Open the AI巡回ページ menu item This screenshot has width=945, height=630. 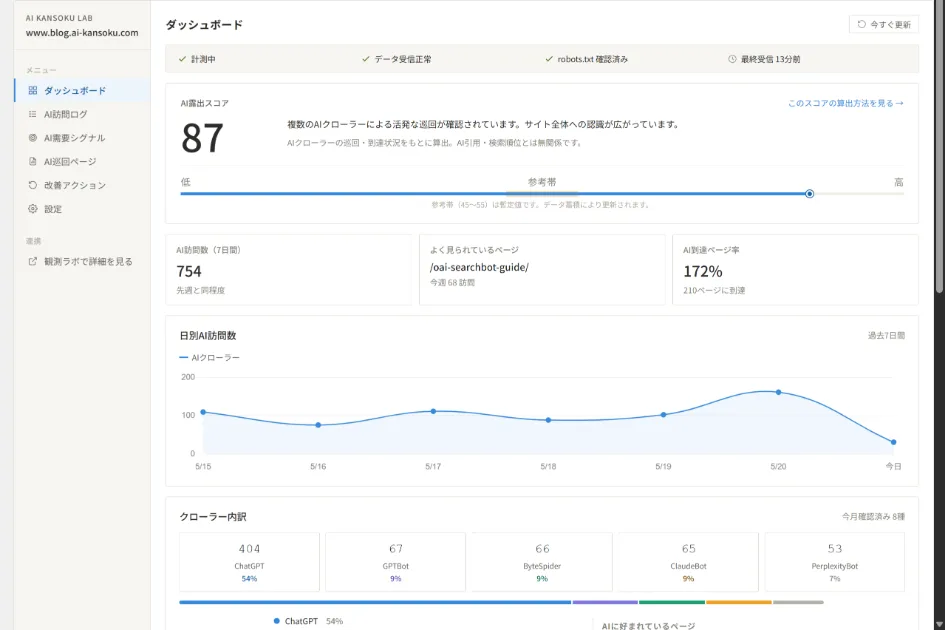pyautogui.click(x=83, y=161)
